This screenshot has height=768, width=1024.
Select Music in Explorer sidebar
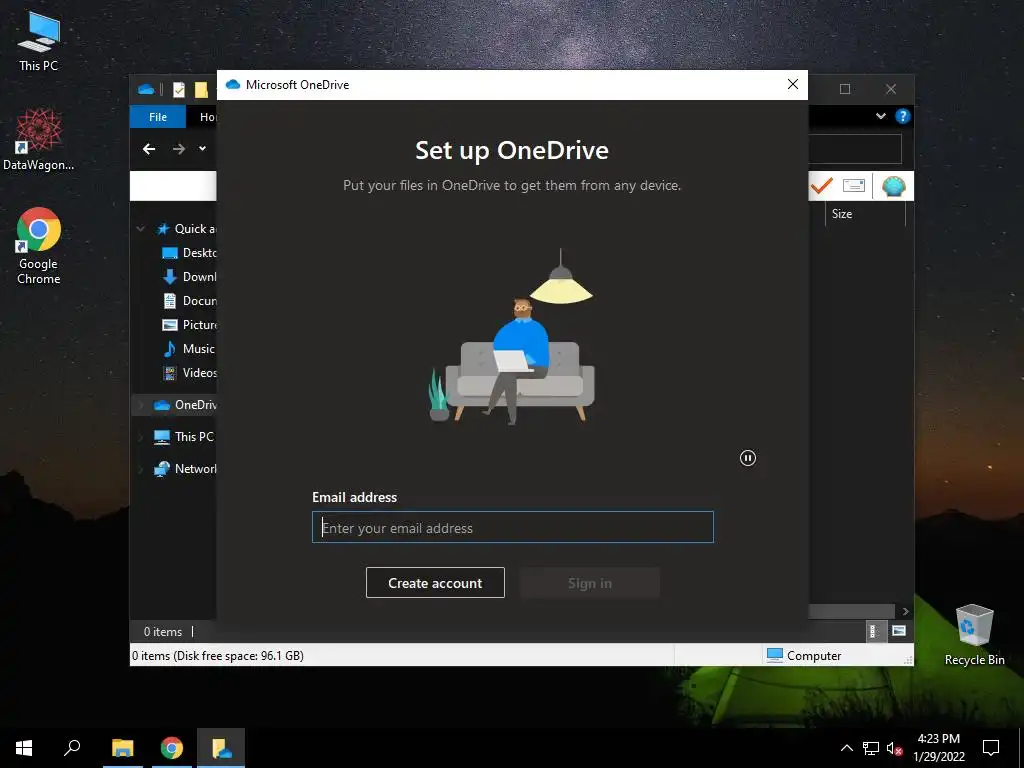189,349
